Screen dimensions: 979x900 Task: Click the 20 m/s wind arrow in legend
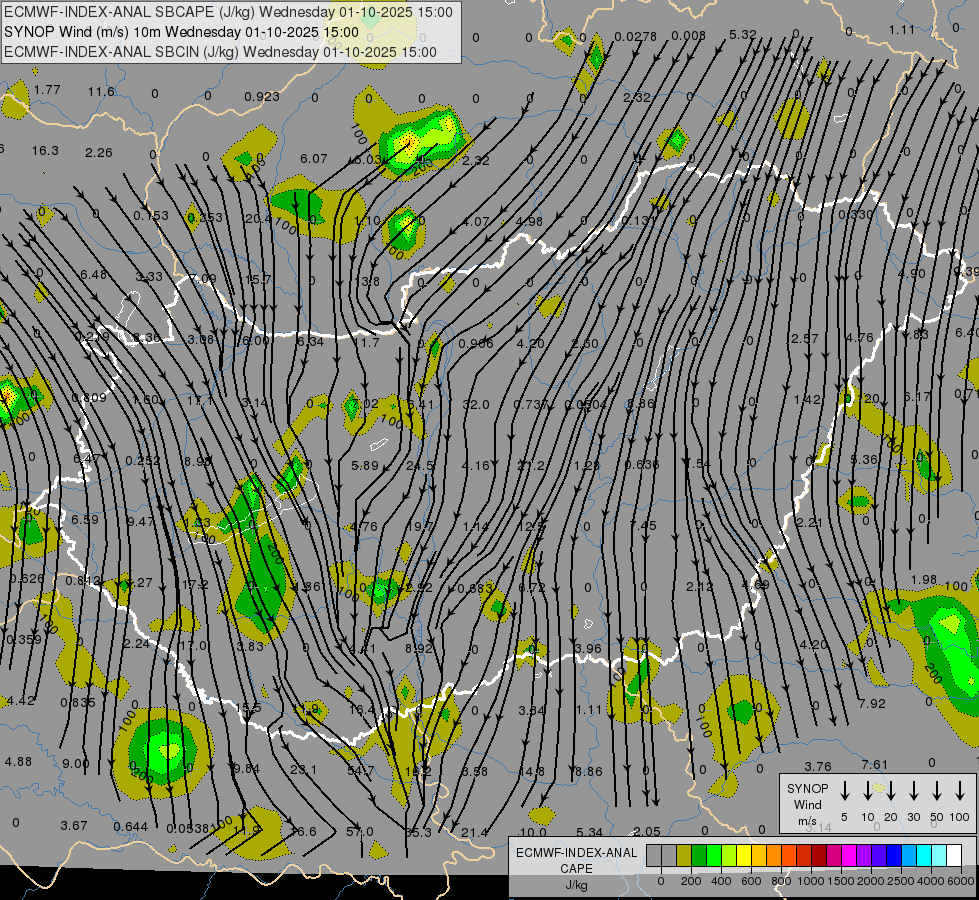click(890, 791)
